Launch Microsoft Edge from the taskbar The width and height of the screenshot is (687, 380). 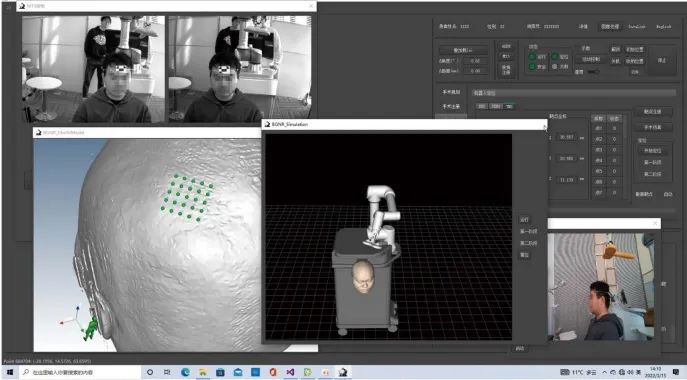click(x=185, y=372)
